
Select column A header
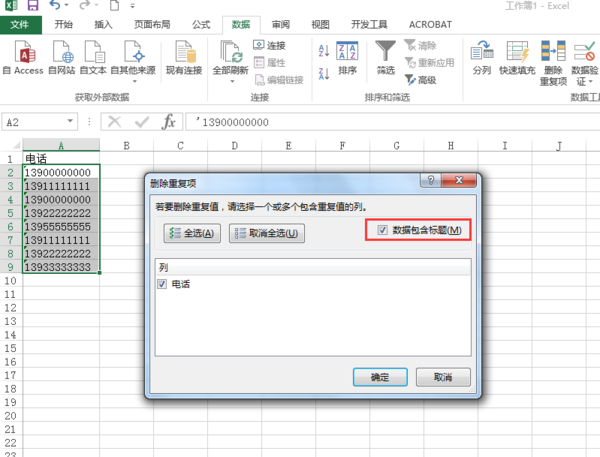tap(61, 145)
